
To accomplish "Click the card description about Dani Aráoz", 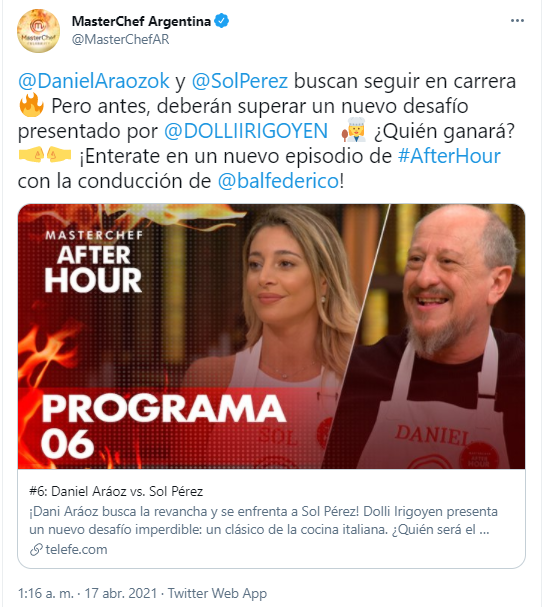I will pyautogui.click(x=263, y=520).
